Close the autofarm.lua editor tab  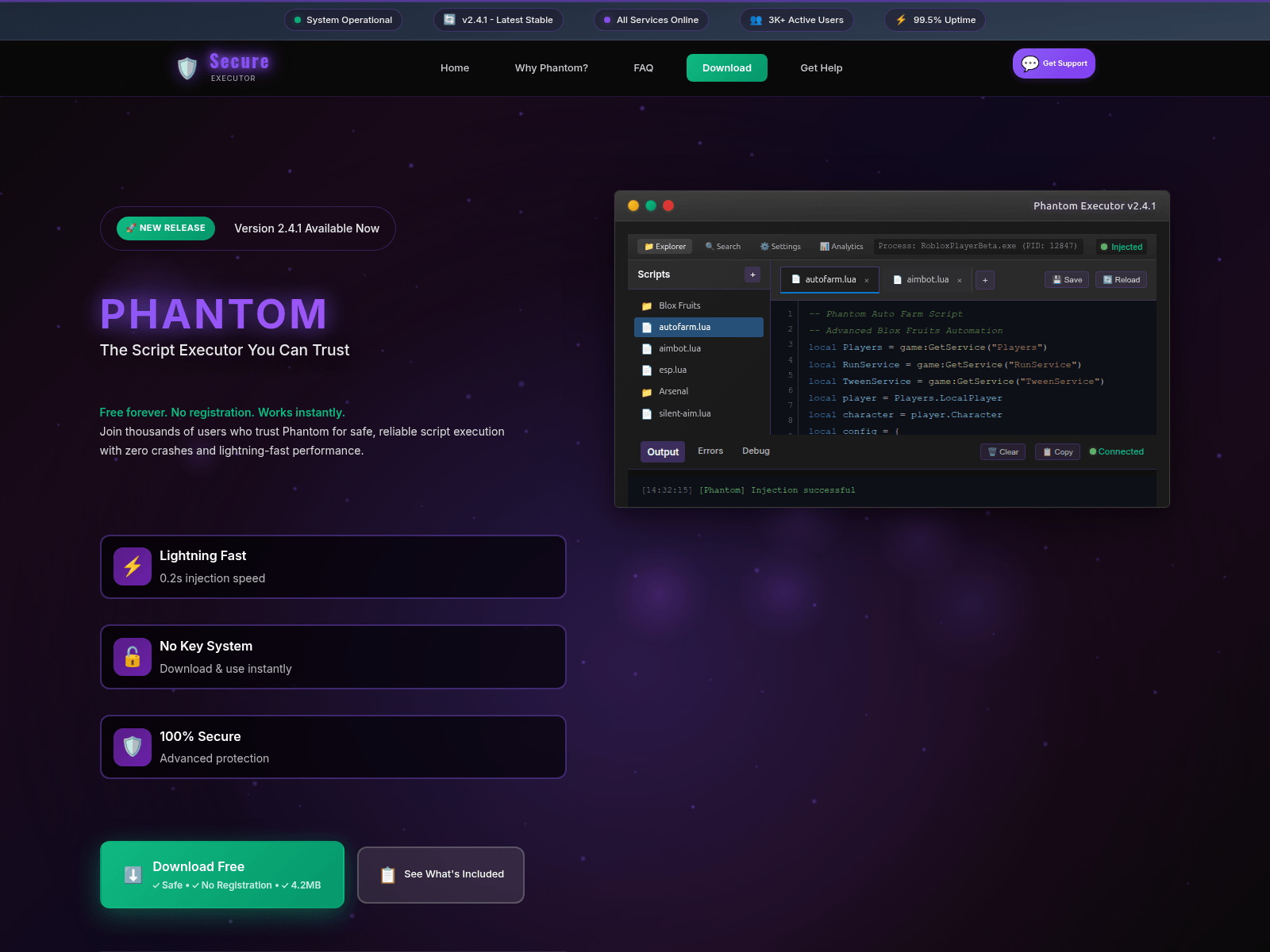pyautogui.click(x=867, y=281)
